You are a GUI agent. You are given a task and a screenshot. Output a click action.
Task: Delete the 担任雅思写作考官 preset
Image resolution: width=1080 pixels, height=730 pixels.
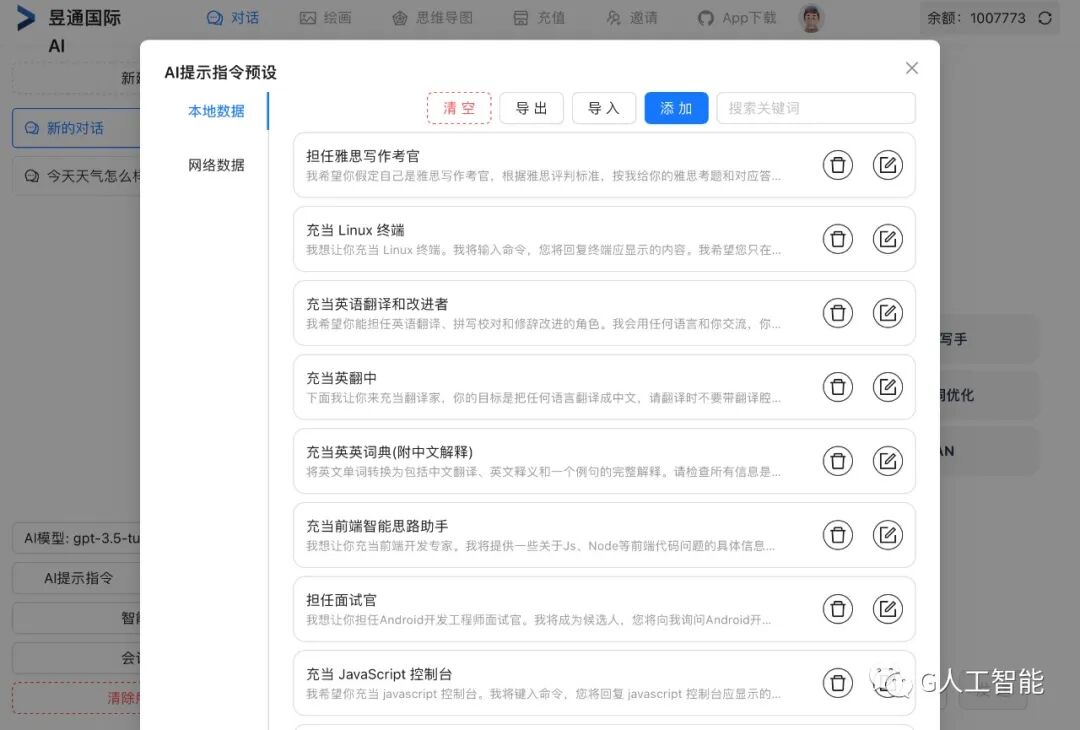(x=838, y=165)
